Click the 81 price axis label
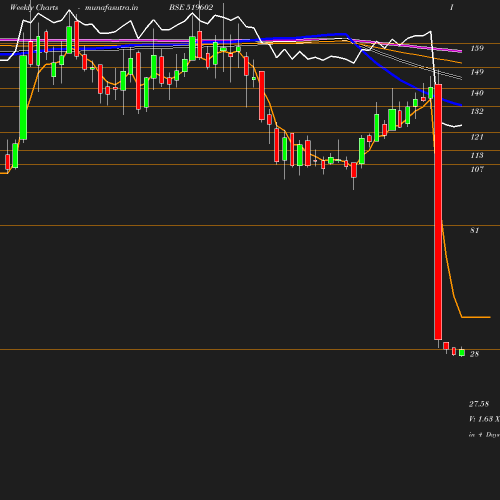The image size is (500, 500). pyautogui.click(x=475, y=230)
